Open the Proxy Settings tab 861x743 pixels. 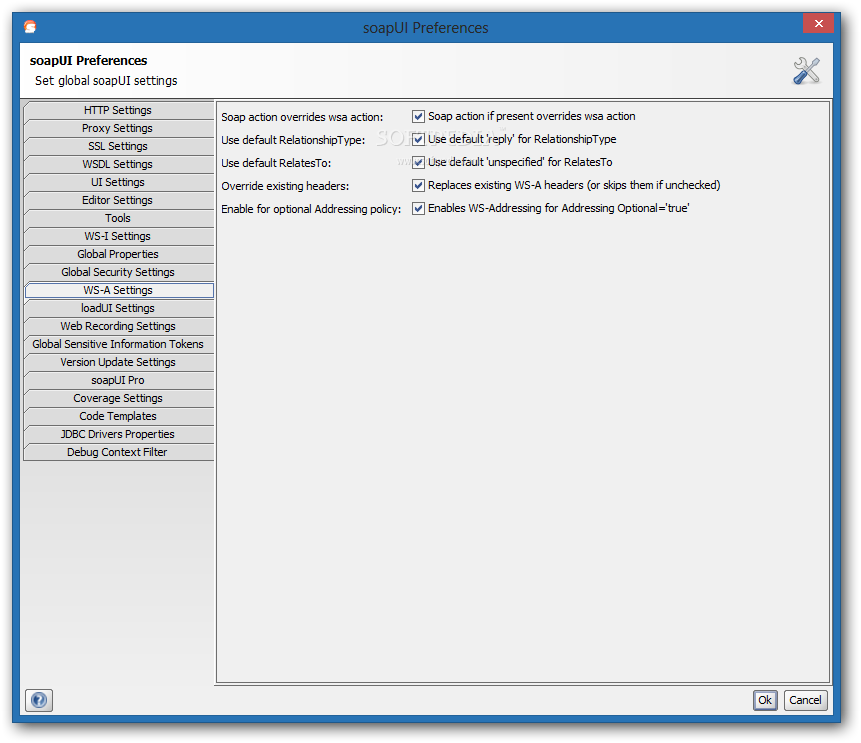point(119,129)
